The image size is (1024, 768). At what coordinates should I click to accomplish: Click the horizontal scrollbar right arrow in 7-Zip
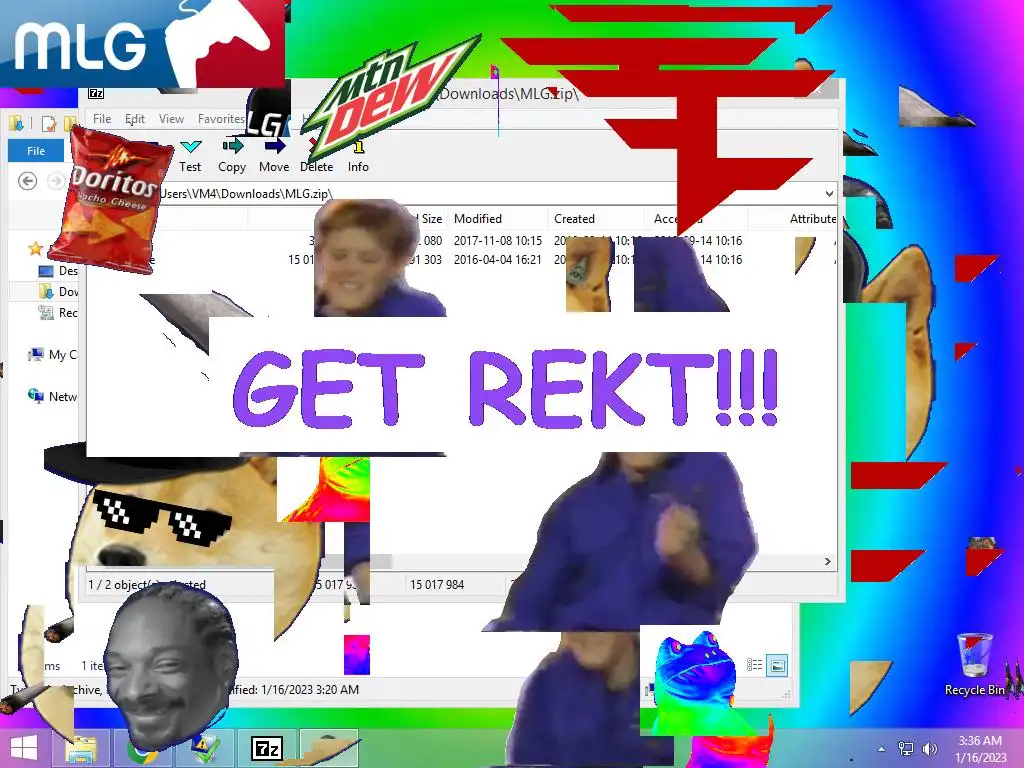point(828,562)
